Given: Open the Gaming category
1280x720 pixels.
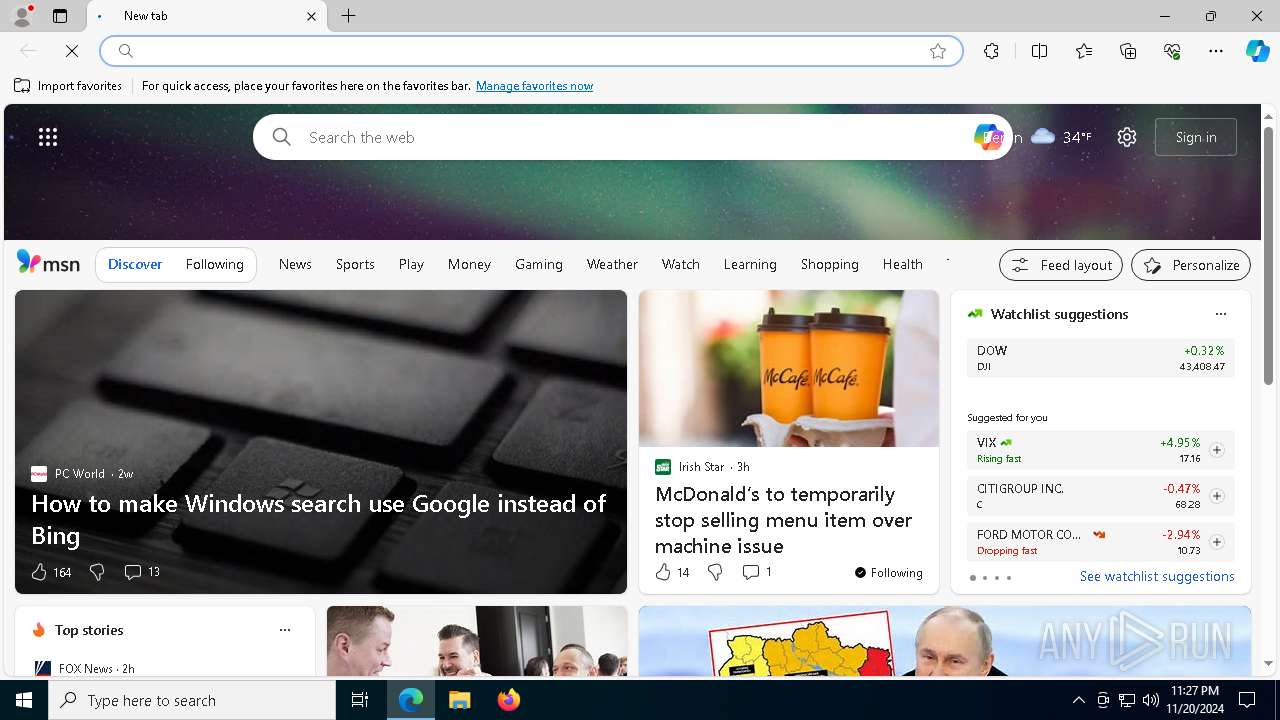Looking at the screenshot, I should pos(539,264).
